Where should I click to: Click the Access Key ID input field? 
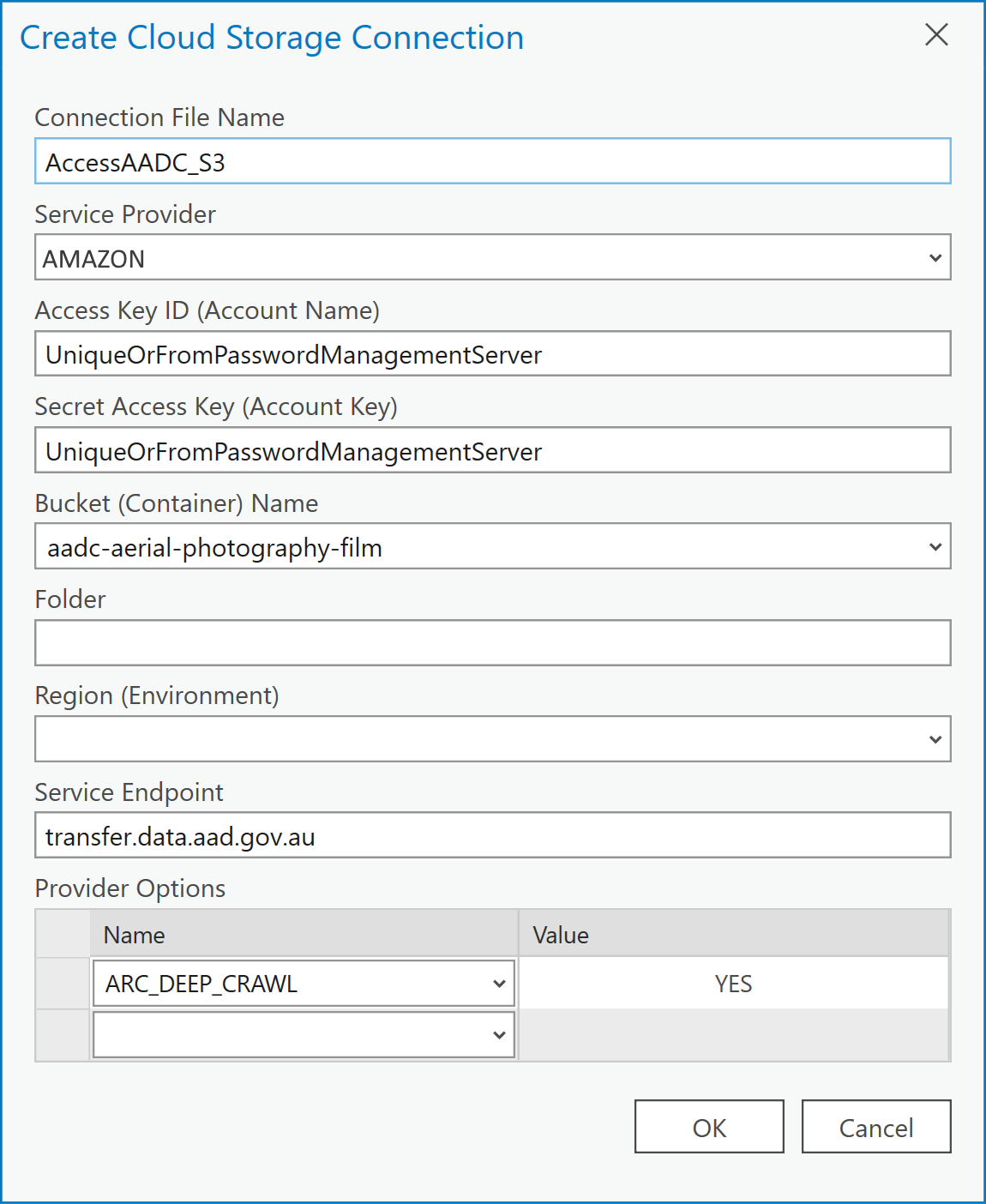tap(493, 353)
